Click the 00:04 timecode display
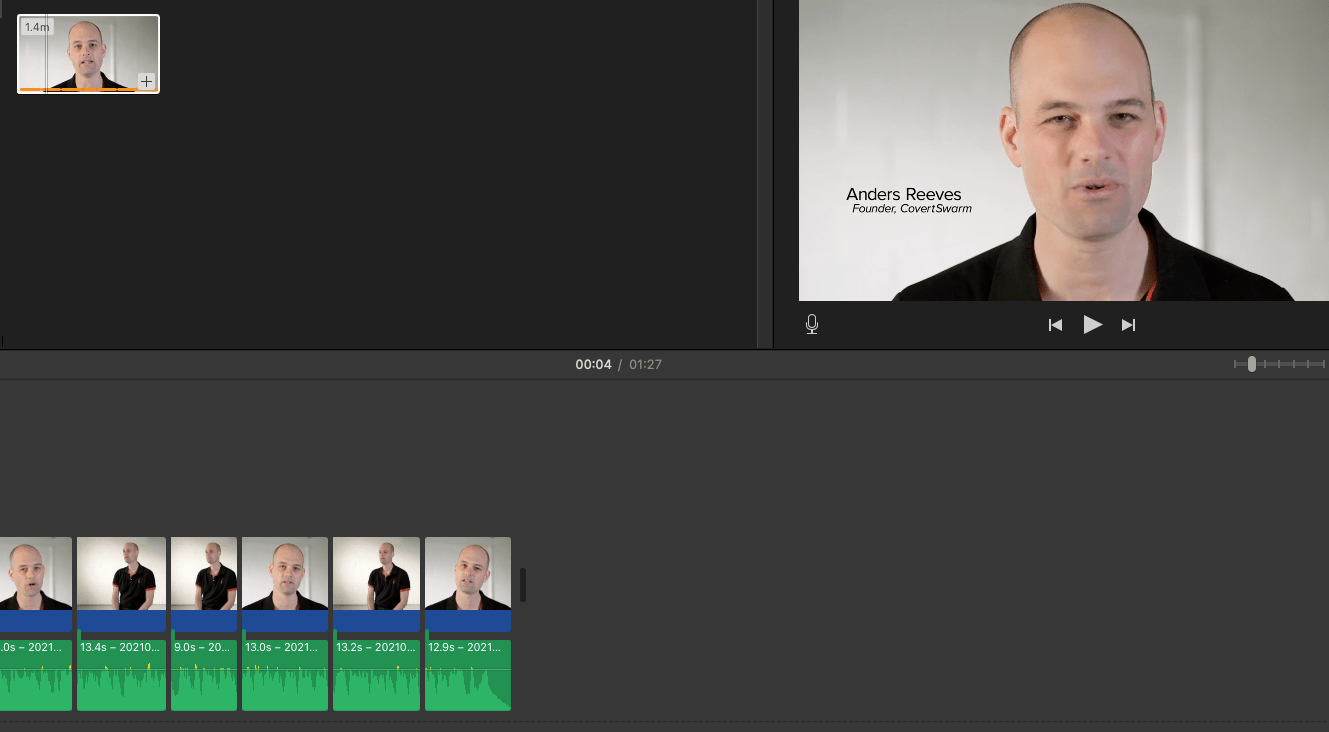Screen dimensions: 1329x732 593,365
